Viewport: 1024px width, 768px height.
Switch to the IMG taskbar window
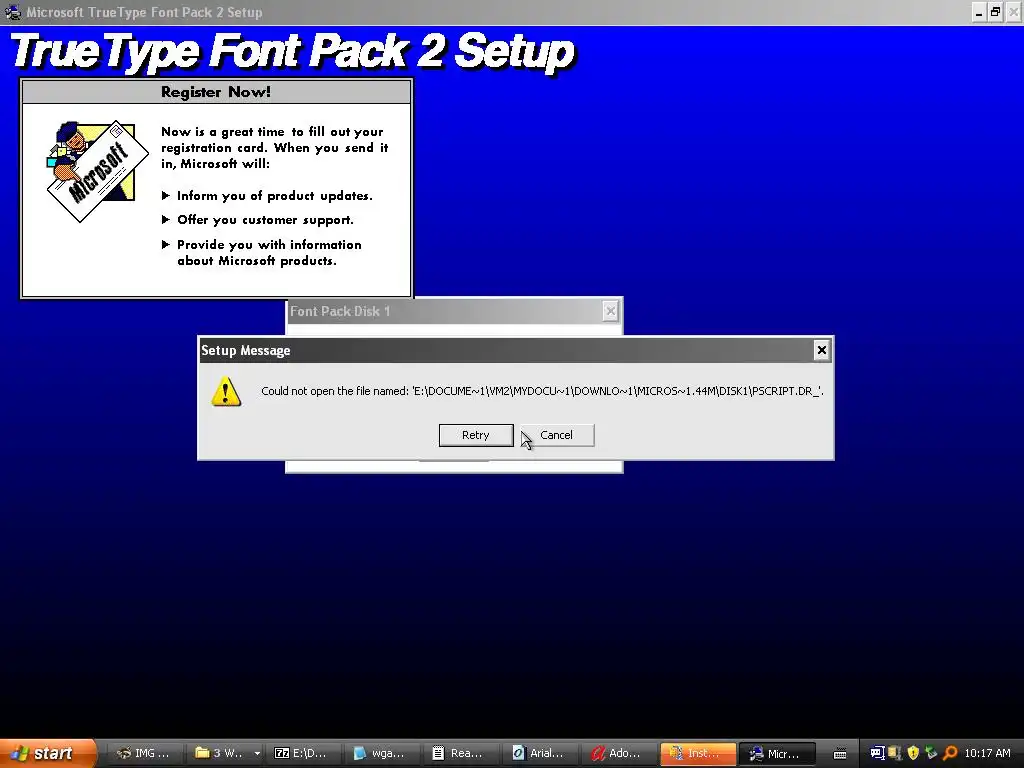[x=143, y=753]
